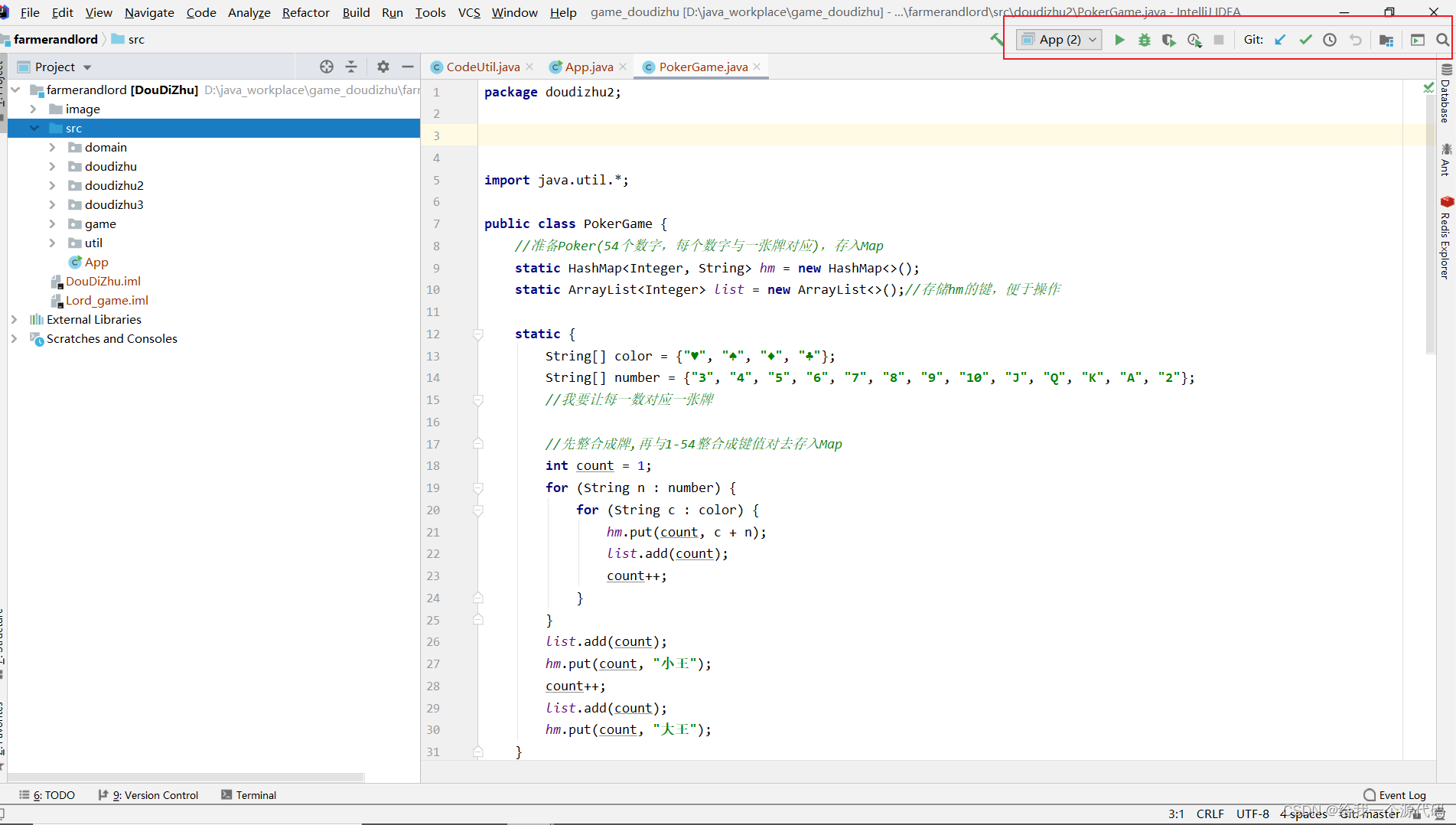Commit changes with the Git checkmark
The image size is (1456, 825).
pyautogui.click(x=1305, y=40)
